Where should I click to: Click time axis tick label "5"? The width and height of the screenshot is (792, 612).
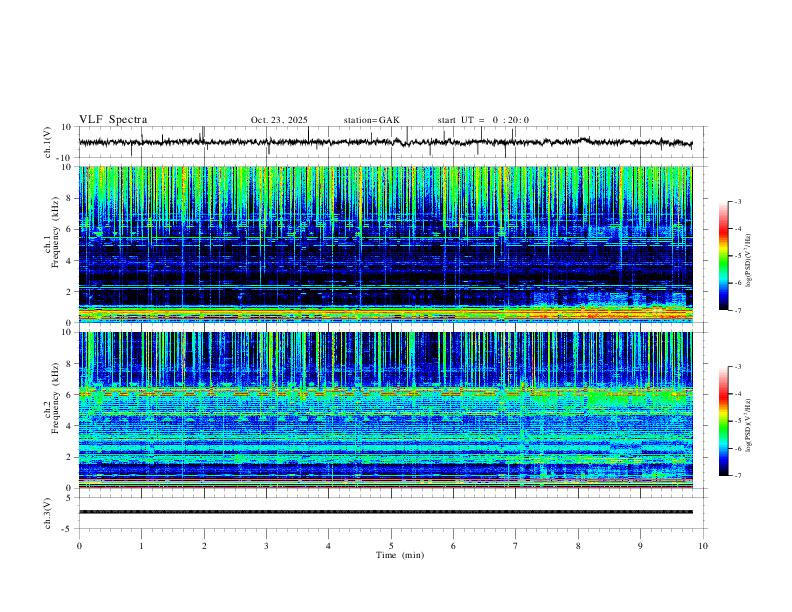[x=391, y=546]
